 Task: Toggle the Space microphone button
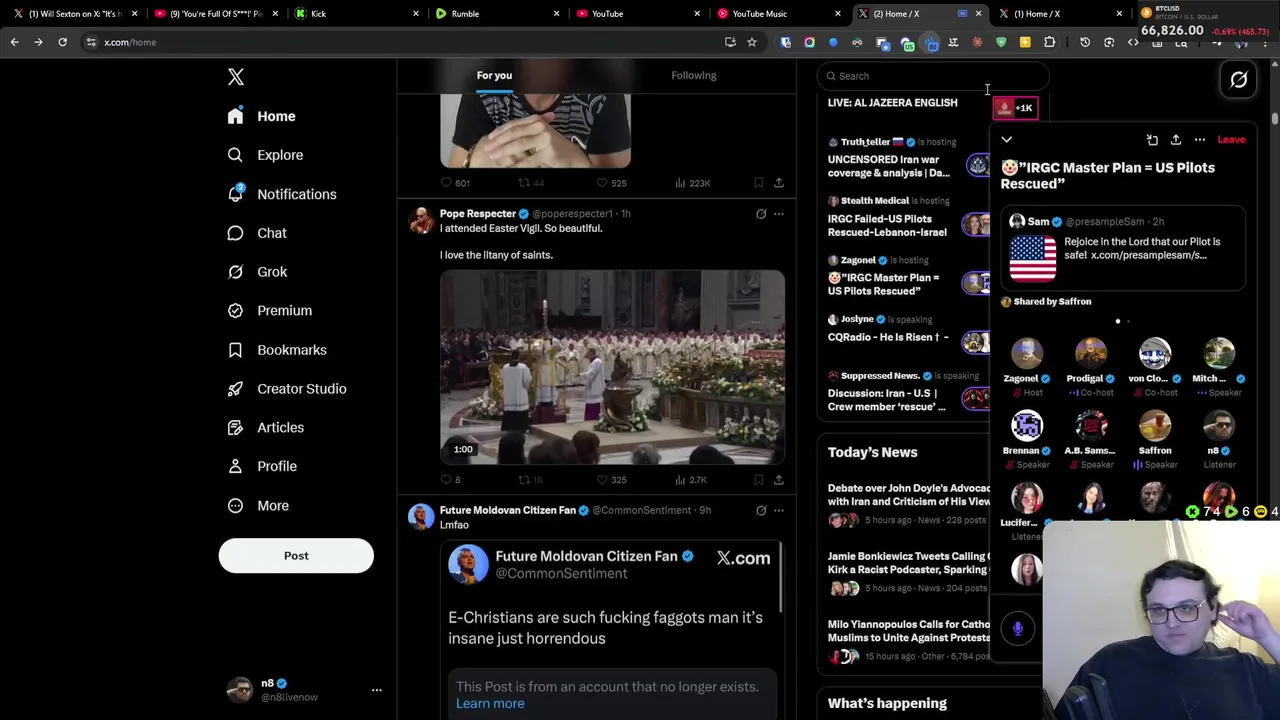click(1018, 628)
